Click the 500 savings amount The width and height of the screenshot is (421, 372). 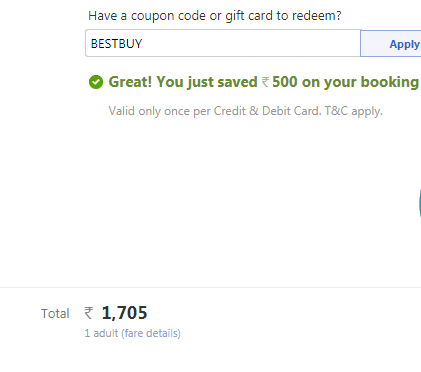285,82
